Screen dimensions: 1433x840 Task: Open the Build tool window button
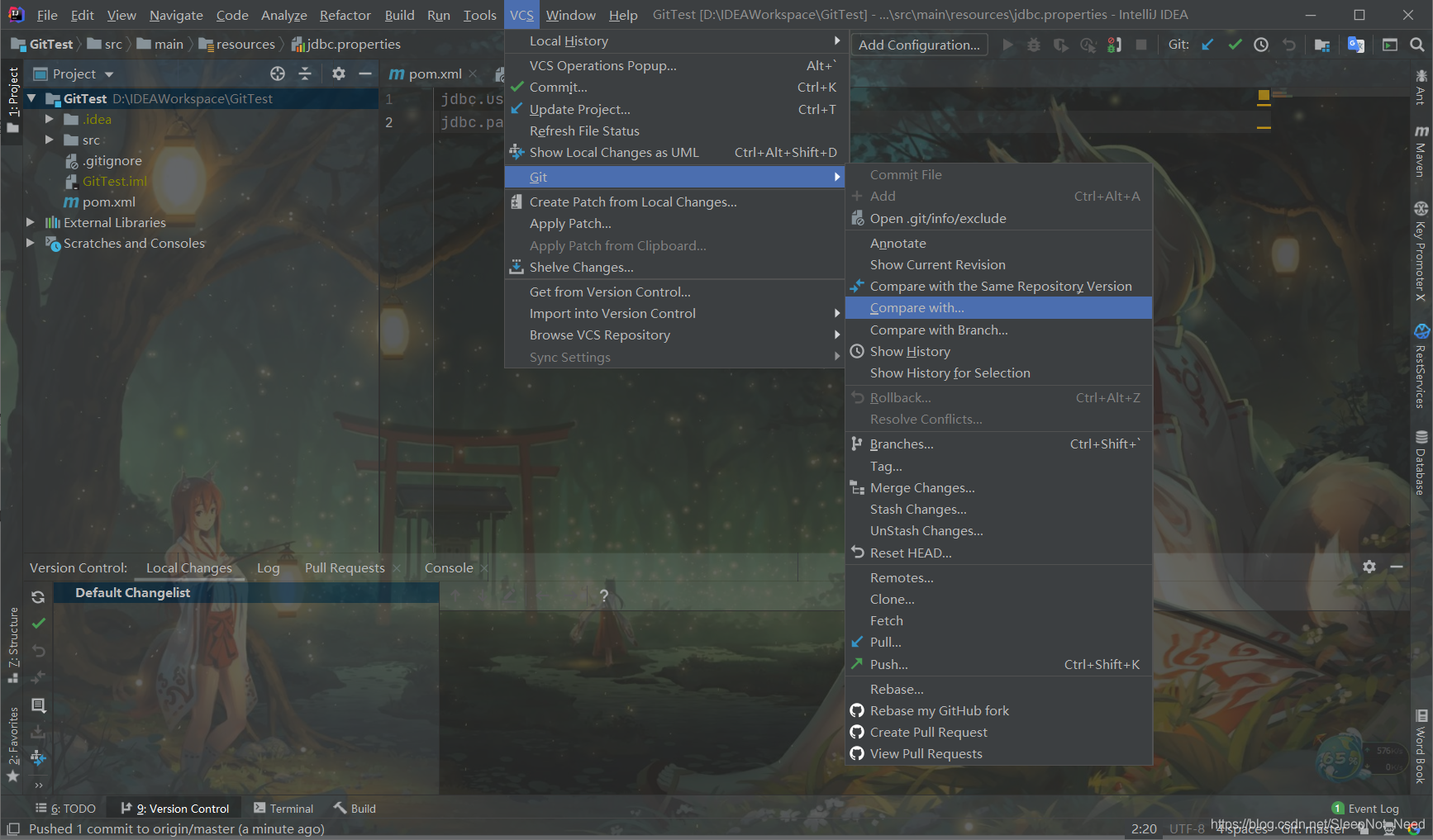pyautogui.click(x=355, y=809)
